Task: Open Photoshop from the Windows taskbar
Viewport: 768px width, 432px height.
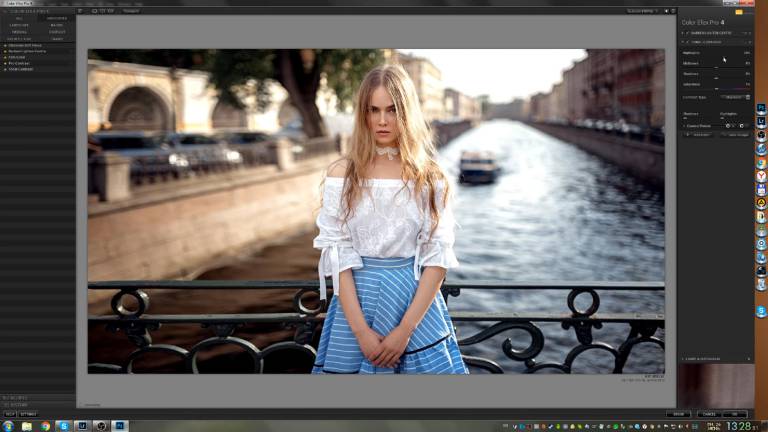Action: point(118,425)
